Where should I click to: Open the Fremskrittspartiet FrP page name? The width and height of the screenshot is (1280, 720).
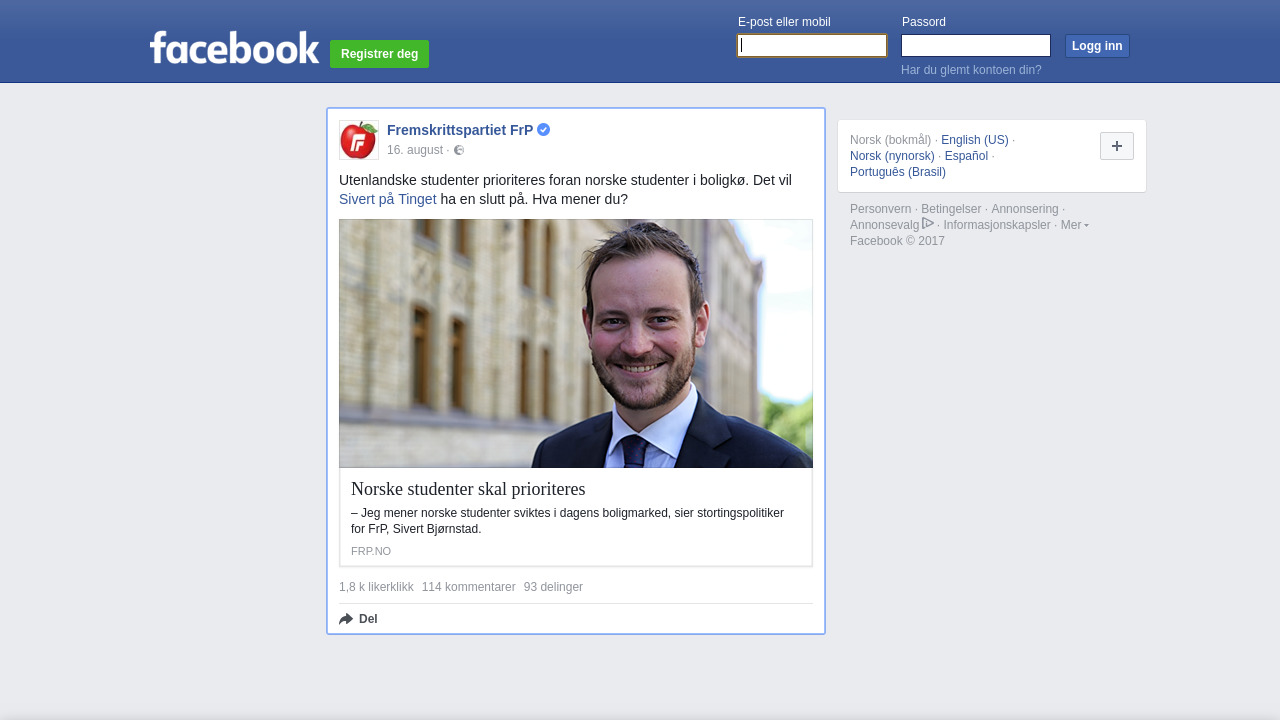pyautogui.click(x=460, y=130)
